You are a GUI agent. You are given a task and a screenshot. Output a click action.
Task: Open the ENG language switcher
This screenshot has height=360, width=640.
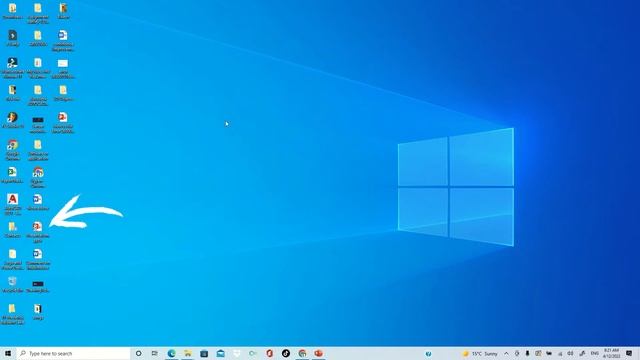coord(595,354)
